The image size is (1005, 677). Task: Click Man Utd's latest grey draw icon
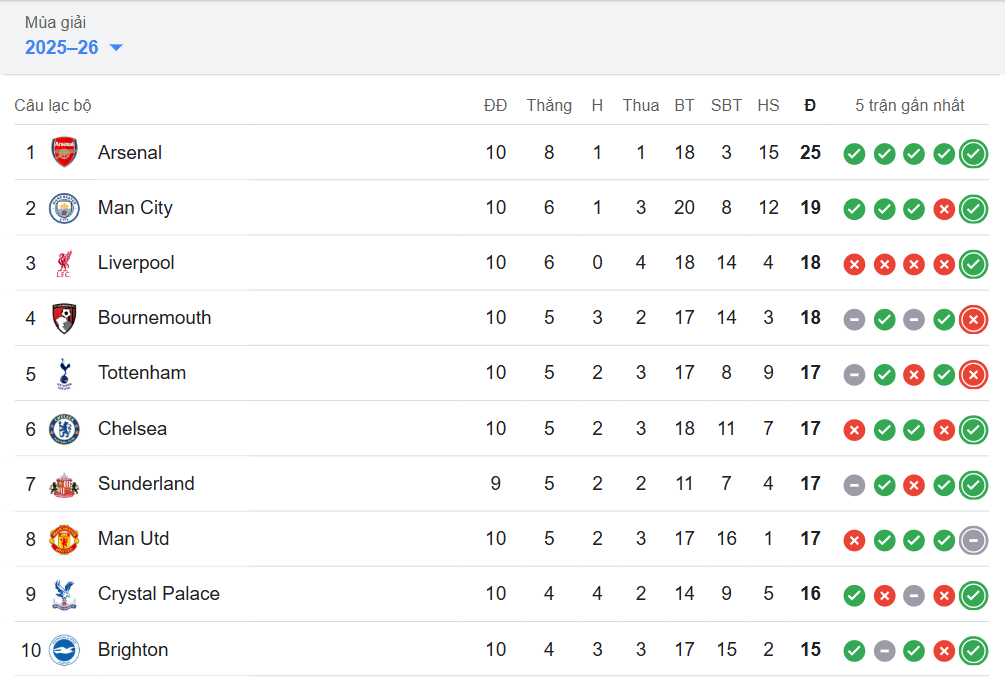(x=973, y=540)
